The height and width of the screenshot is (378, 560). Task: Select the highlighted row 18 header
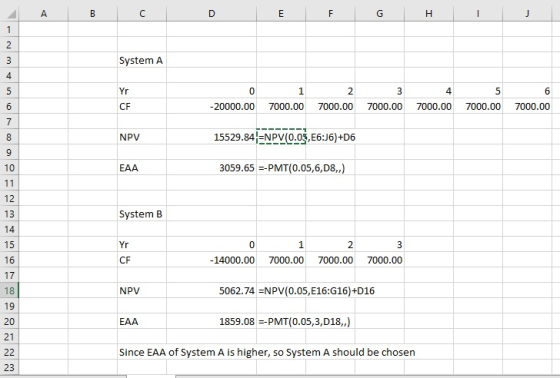click(x=9, y=290)
